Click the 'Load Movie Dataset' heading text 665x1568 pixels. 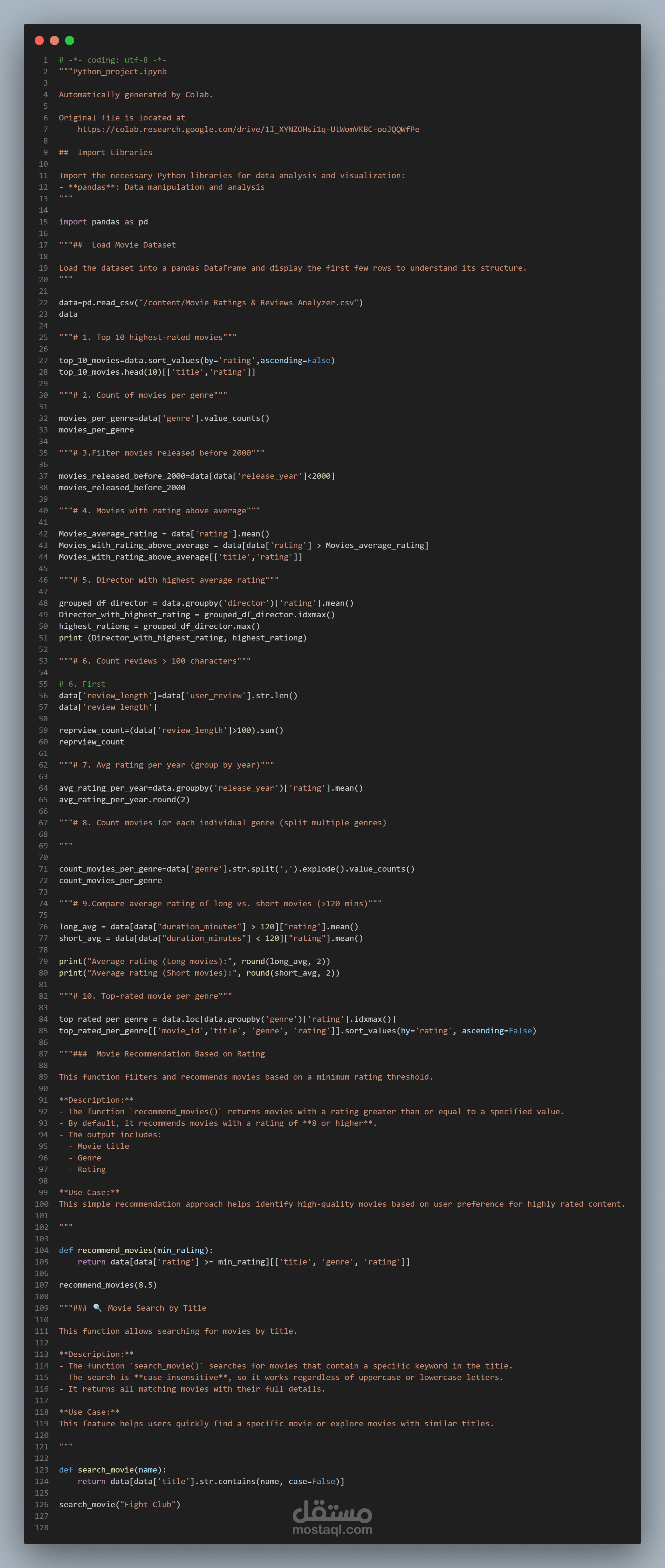tap(133, 245)
